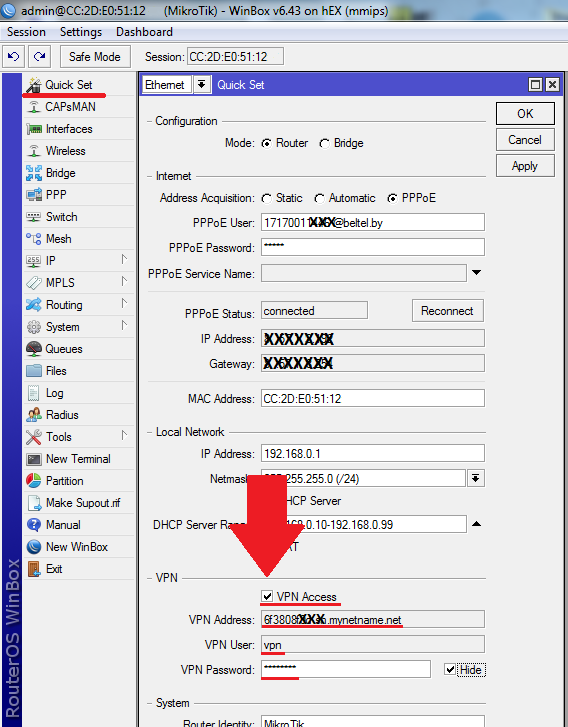
Task: Open the Interfaces list icon
Action: (34, 129)
